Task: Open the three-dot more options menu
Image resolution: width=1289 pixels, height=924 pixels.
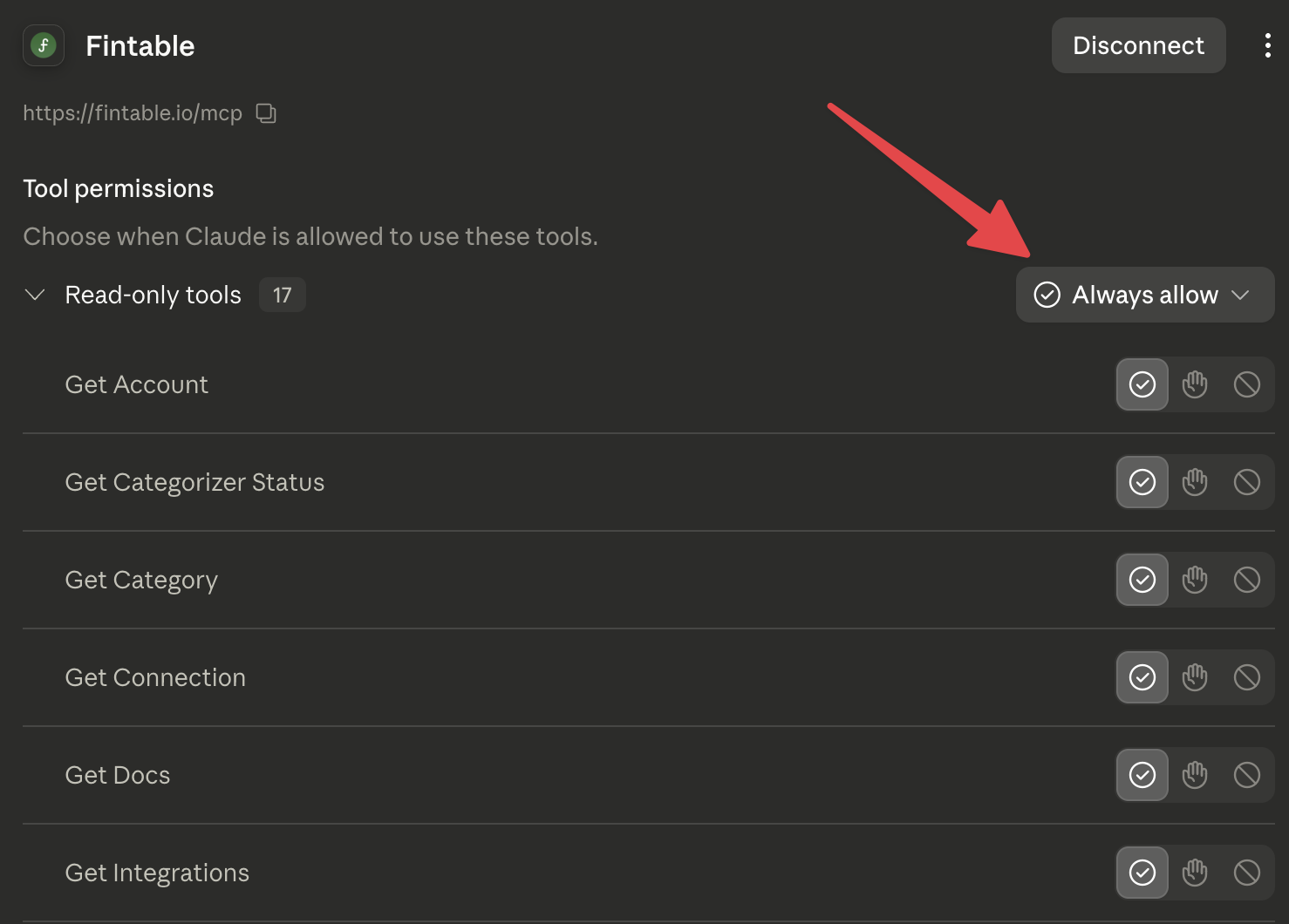Action: coord(1267,45)
